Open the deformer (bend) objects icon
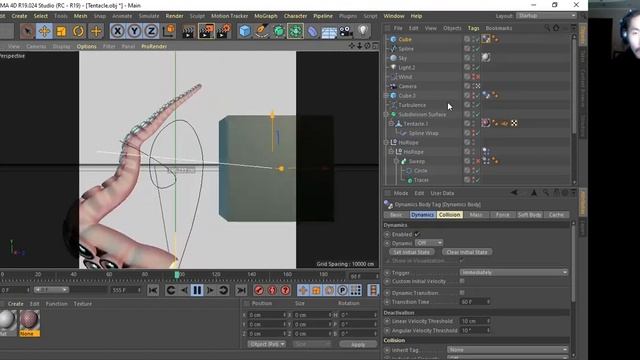The image size is (640, 360). point(312,31)
